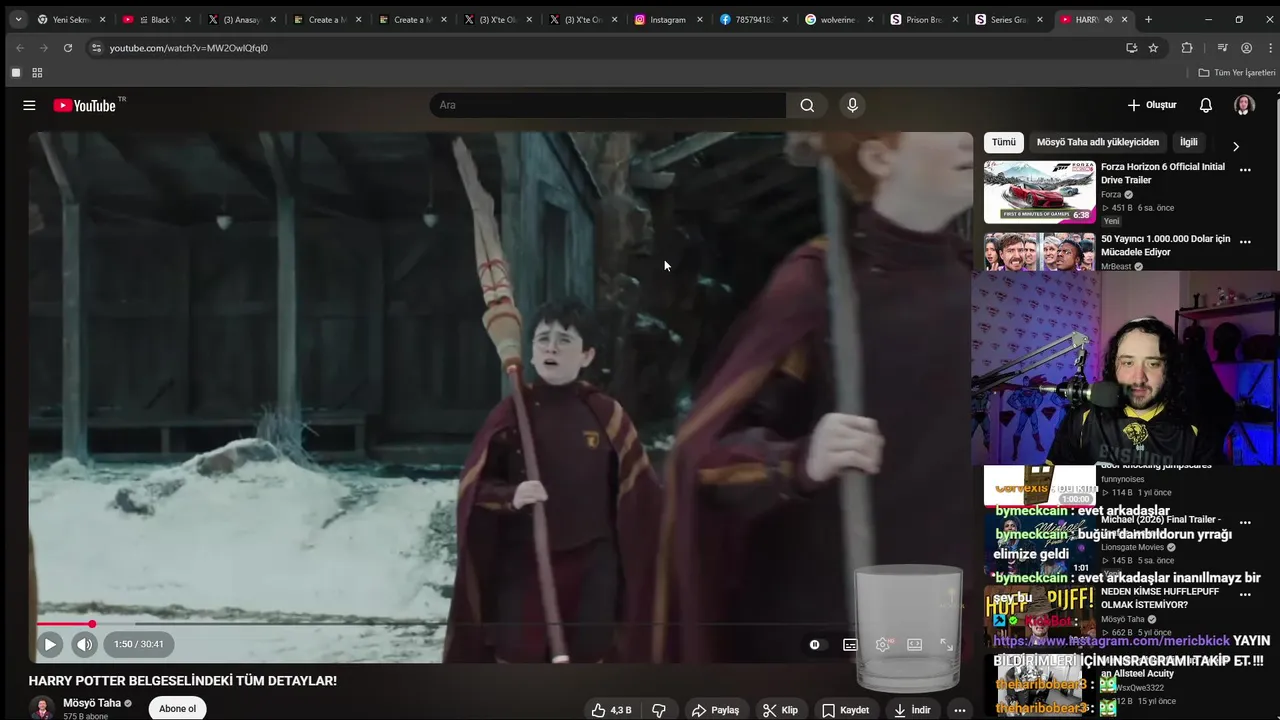The image size is (1280, 720).
Task: Play the video
Action: [x=49, y=645]
